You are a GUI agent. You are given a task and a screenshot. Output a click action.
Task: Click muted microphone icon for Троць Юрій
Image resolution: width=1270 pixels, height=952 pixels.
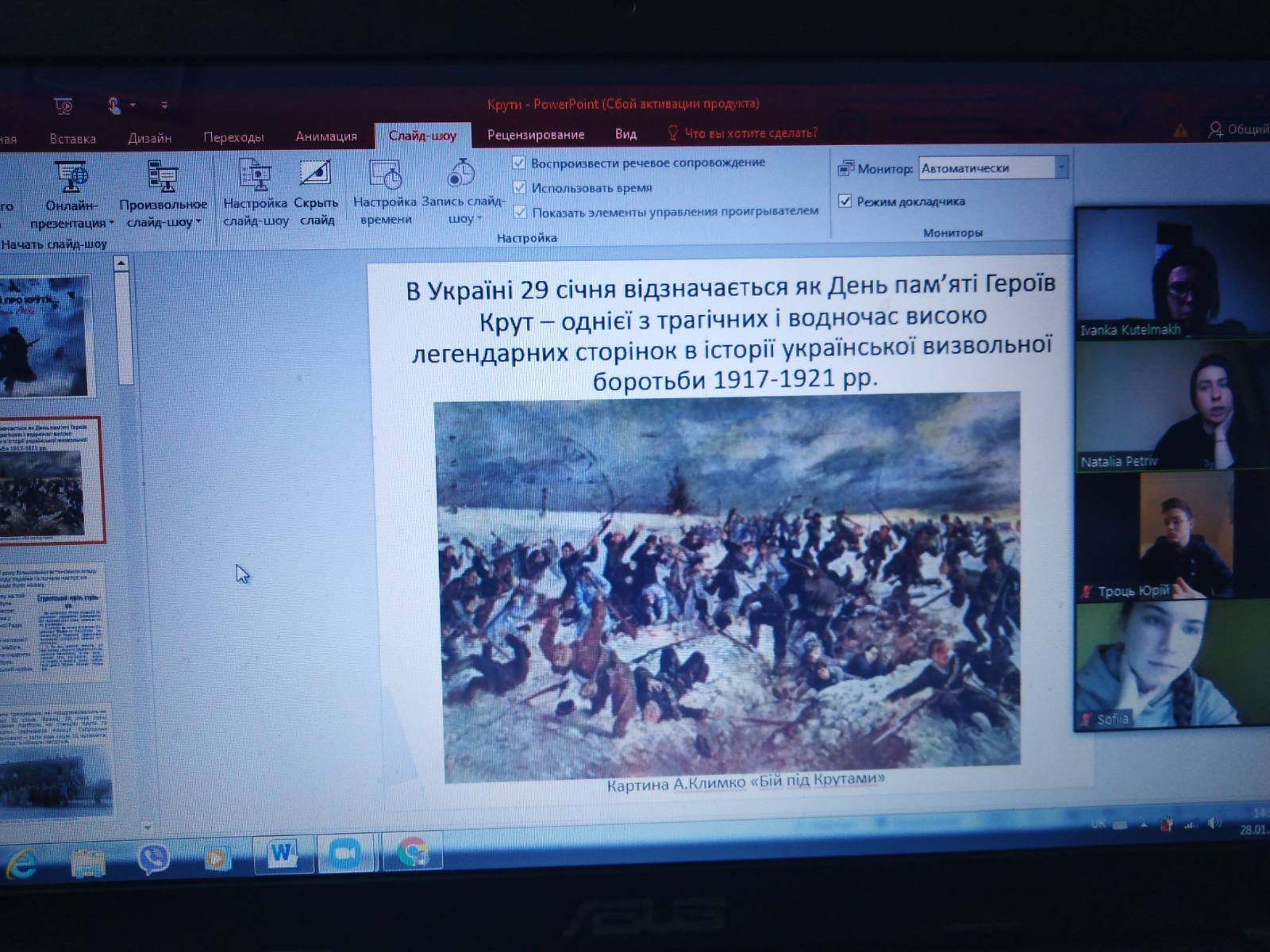[x=1087, y=591]
